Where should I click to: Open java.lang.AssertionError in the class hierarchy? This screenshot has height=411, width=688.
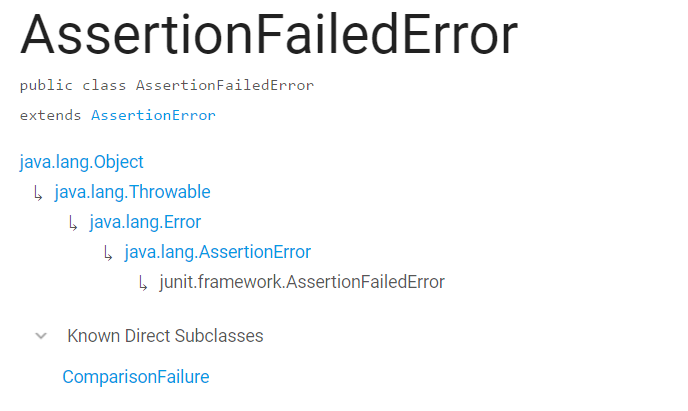(218, 252)
